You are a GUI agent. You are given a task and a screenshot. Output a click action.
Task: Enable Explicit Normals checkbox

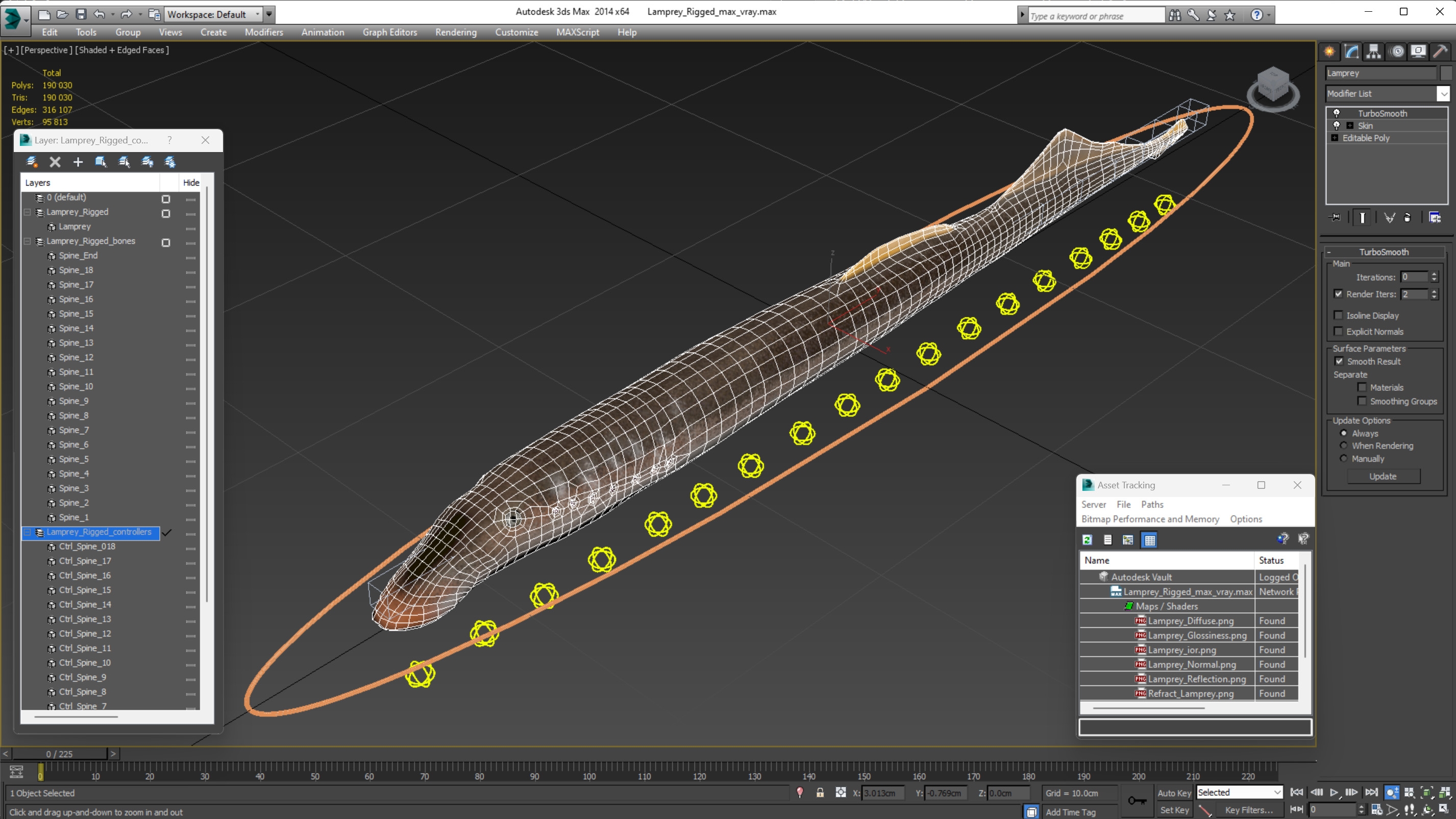[x=1339, y=331]
